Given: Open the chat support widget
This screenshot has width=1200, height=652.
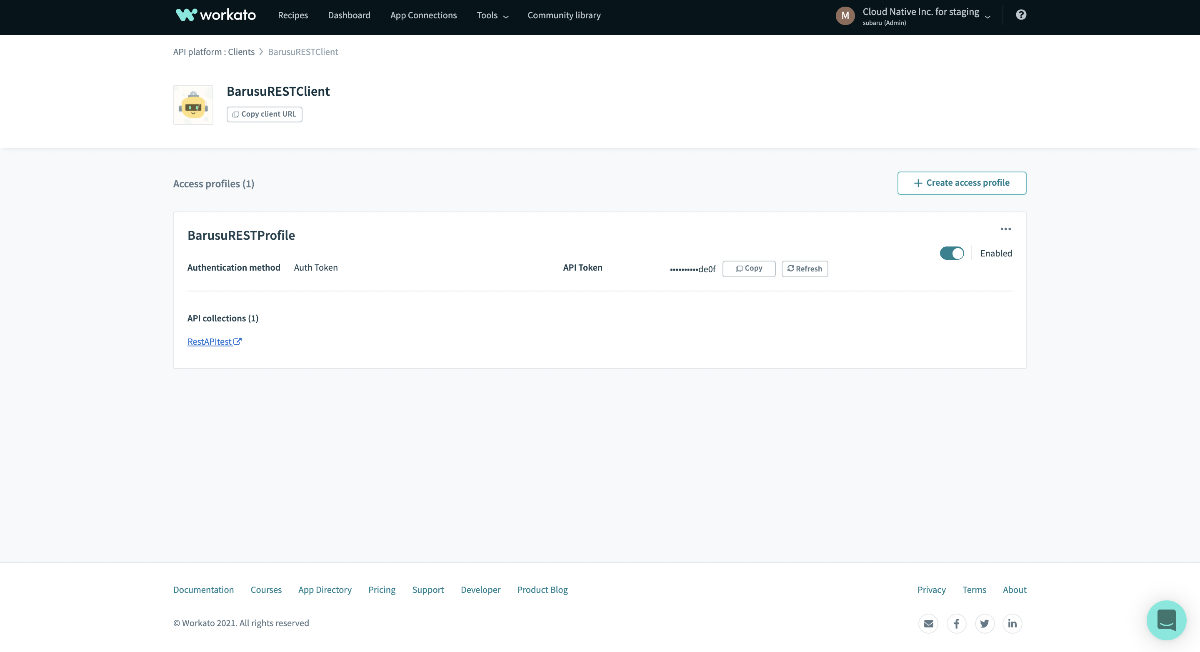Looking at the screenshot, I should [1166, 620].
